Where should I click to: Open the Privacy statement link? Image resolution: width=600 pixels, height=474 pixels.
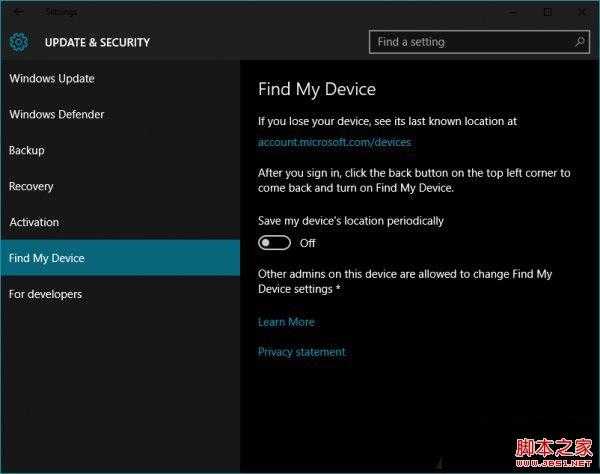pos(302,352)
